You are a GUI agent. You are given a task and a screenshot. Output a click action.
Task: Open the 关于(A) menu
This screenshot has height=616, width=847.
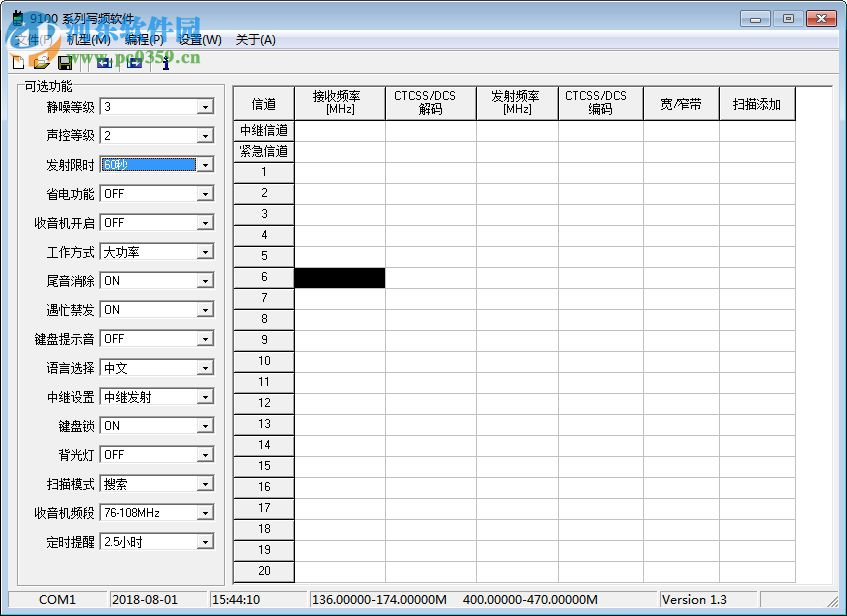(x=256, y=40)
